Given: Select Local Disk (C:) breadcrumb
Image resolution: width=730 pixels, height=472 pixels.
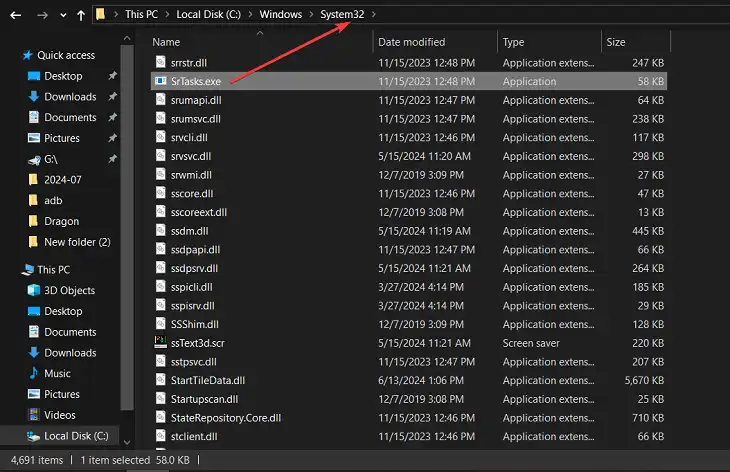Looking at the screenshot, I should [x=209, y=14].
